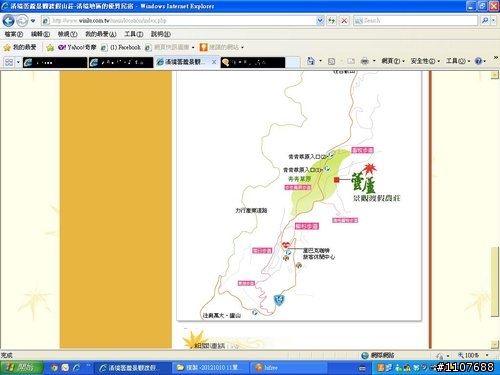The image size is (500, 375).
Task: Switch to the first browser tab
Action: pos(55,62)
